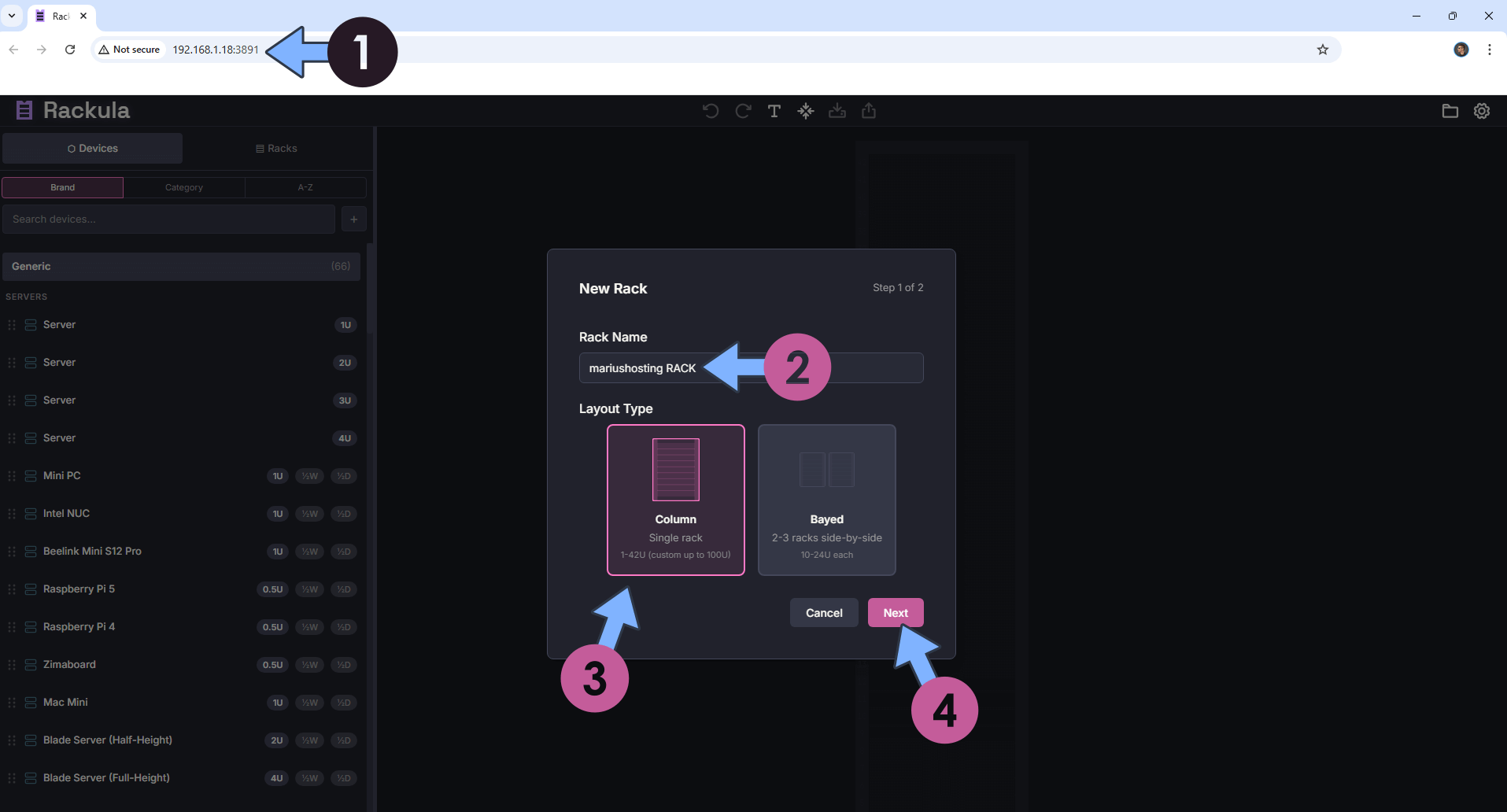Choose the Bayed side-by-side layout

826,500
